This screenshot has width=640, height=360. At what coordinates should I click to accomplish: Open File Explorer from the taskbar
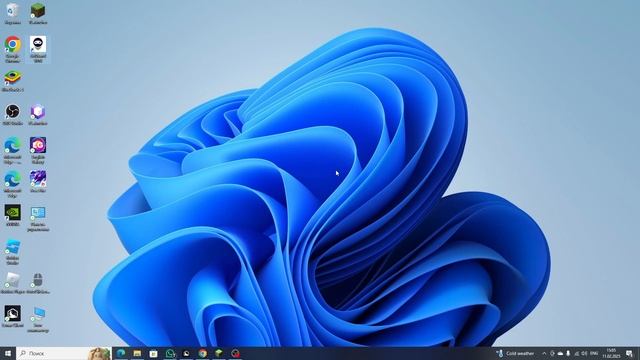pos(137,353)
